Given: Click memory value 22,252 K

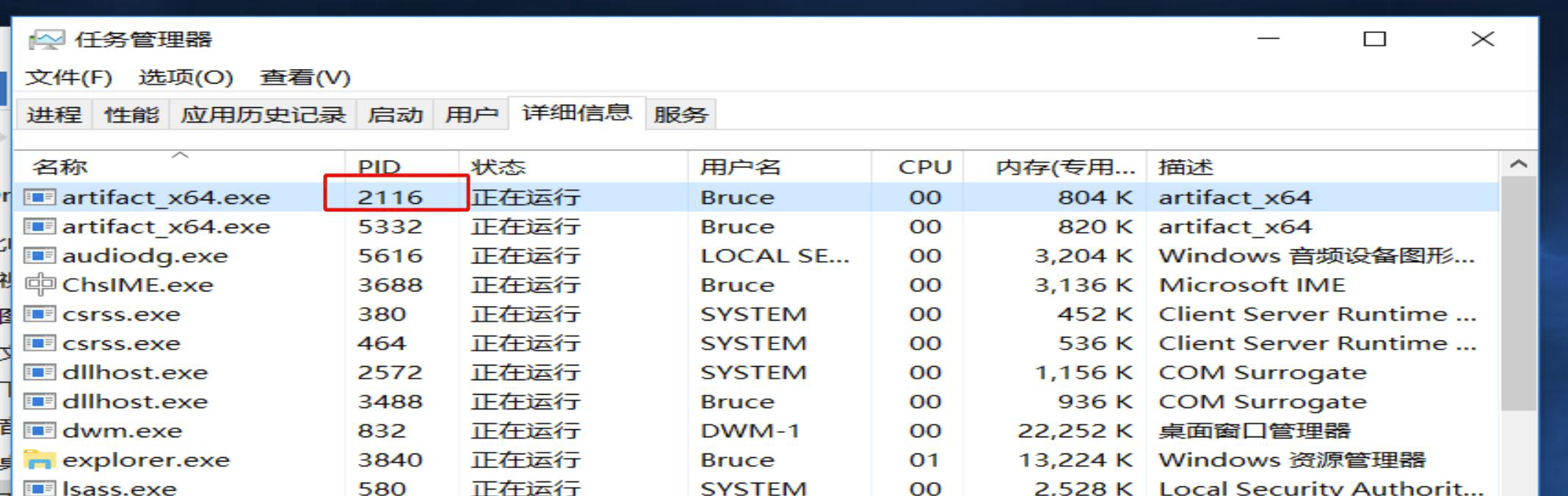Looking at the screenshot, I should tap(1075, 431).
